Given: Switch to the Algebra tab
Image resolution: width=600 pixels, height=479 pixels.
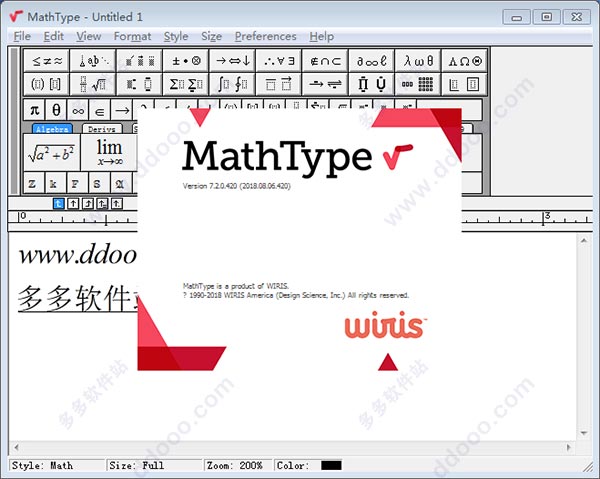Looking at the screenshot, I should coord(52,129).
